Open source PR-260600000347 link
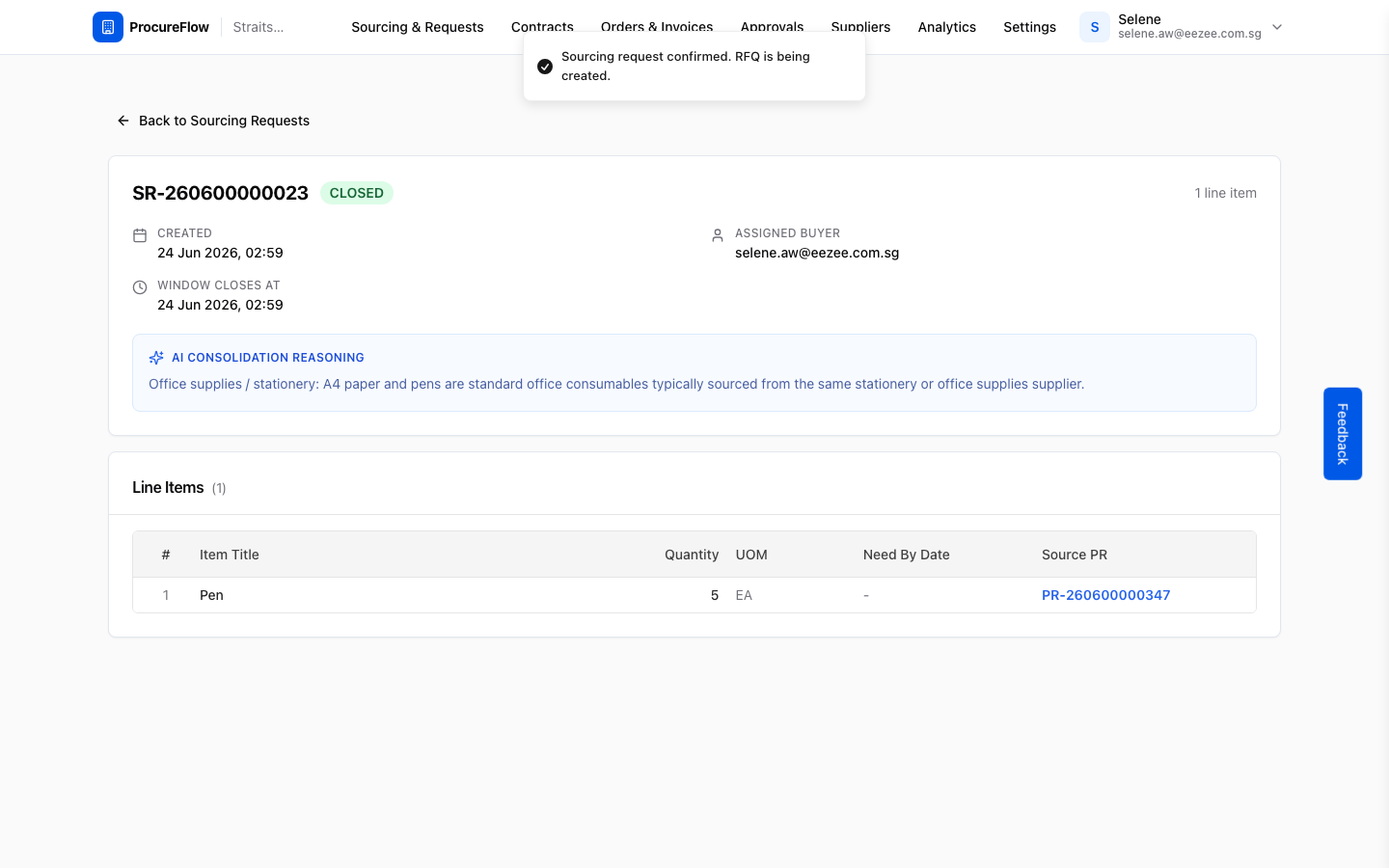The image size is (1389, 868). pos(1106,595)
